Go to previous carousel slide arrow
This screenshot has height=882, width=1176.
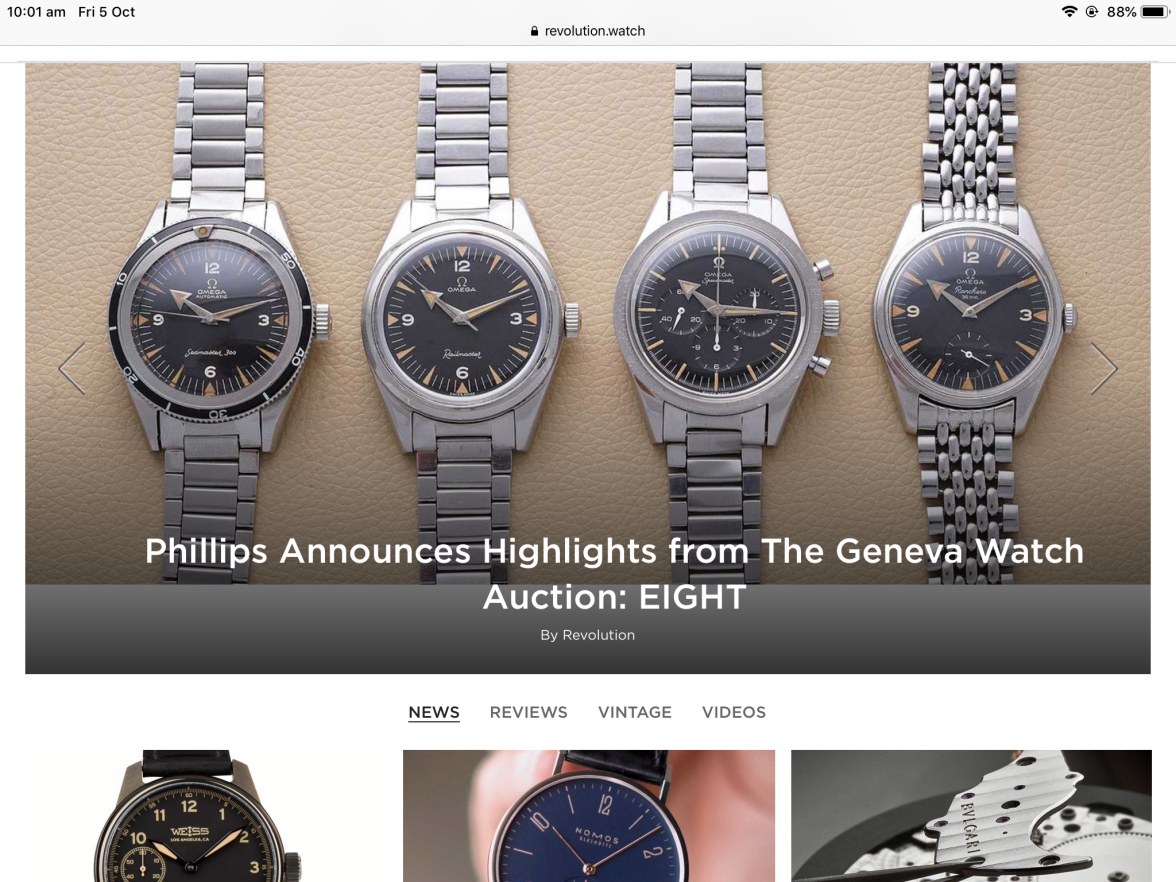pos(72,368)
